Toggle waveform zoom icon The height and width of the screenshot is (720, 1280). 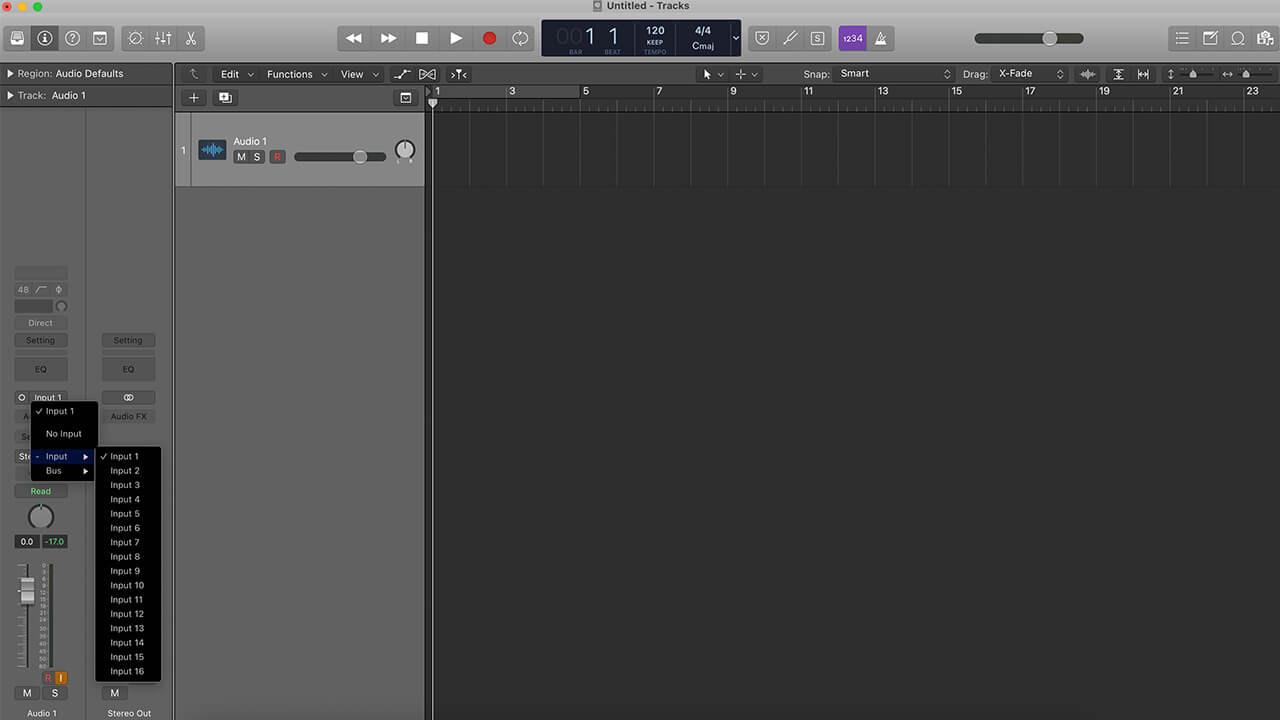coord(1088,74)
